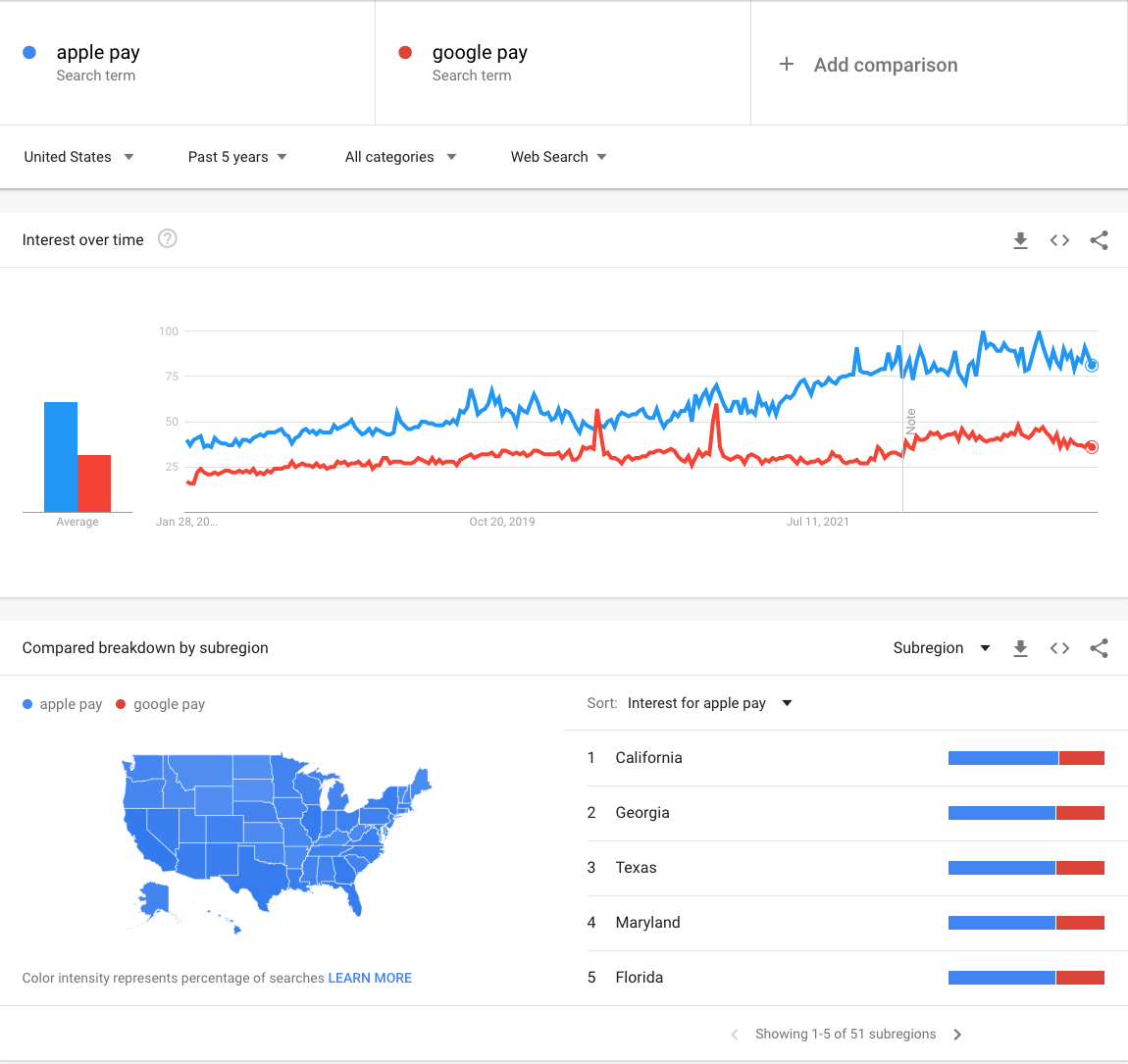The height and width of the screenshot is (1064, 1128).
Task: Open the Sort by interest dropdown
Action: pos(708,703)
